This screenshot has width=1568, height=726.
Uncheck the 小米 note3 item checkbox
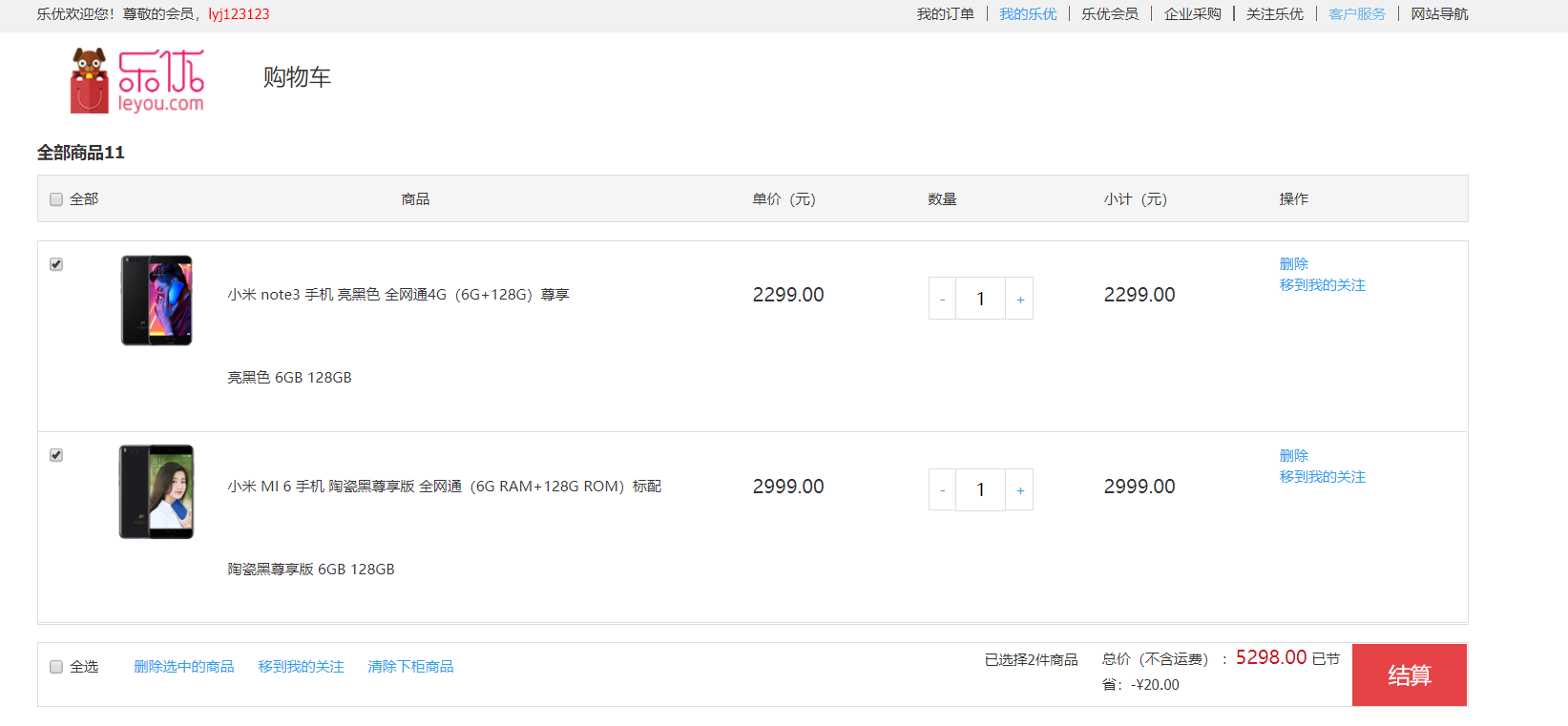pyautogui.click(x=56, y=264)
